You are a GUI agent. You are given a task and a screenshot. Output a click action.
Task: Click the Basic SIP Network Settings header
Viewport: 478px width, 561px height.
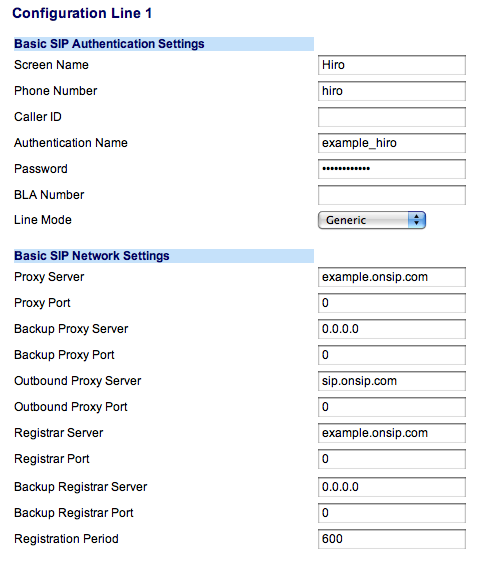click(x=164, y=256)
